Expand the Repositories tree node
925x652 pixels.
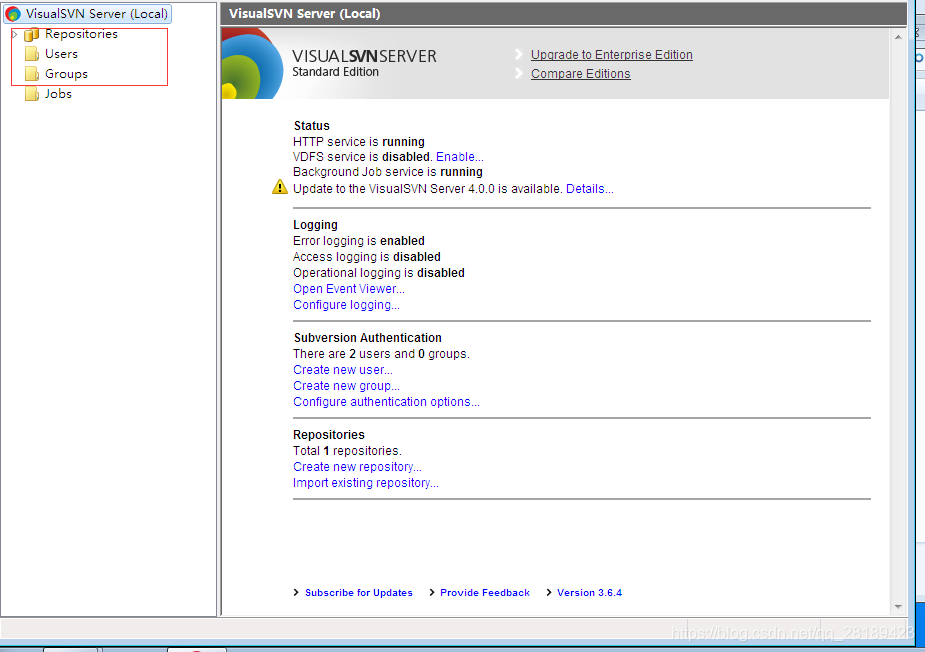15,34
